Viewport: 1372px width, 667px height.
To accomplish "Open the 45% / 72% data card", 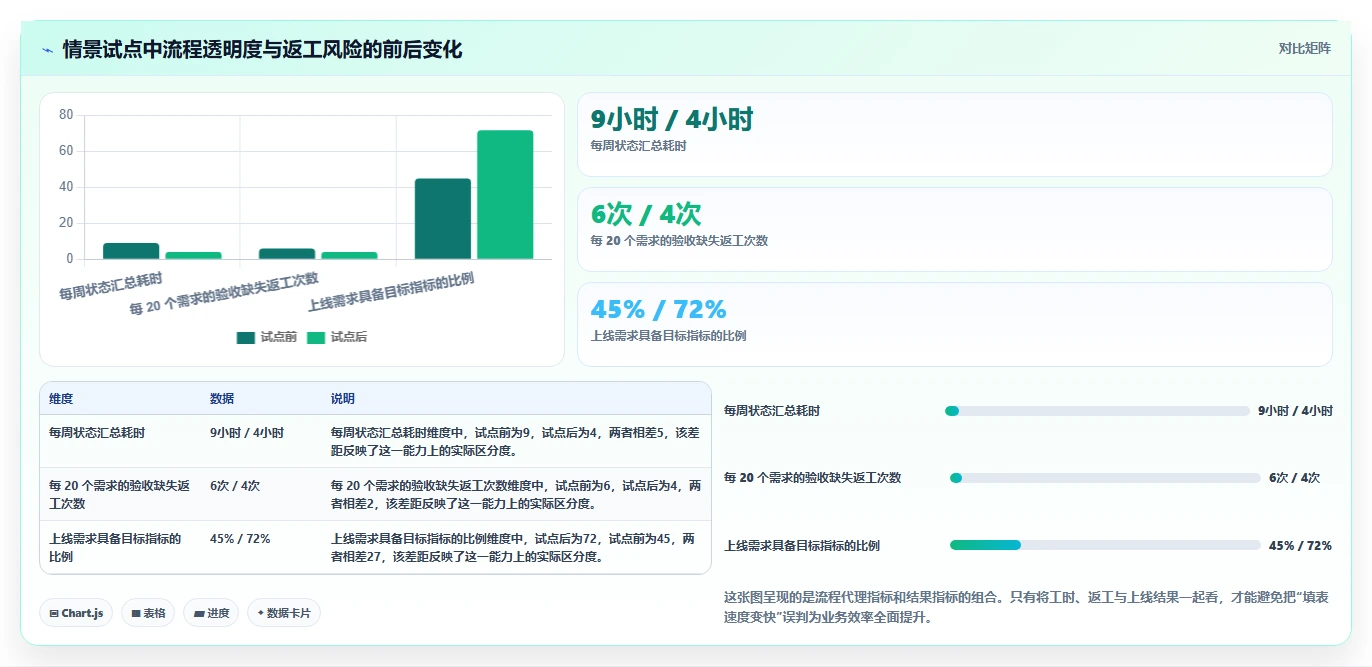I will click(x=955, y=324).
